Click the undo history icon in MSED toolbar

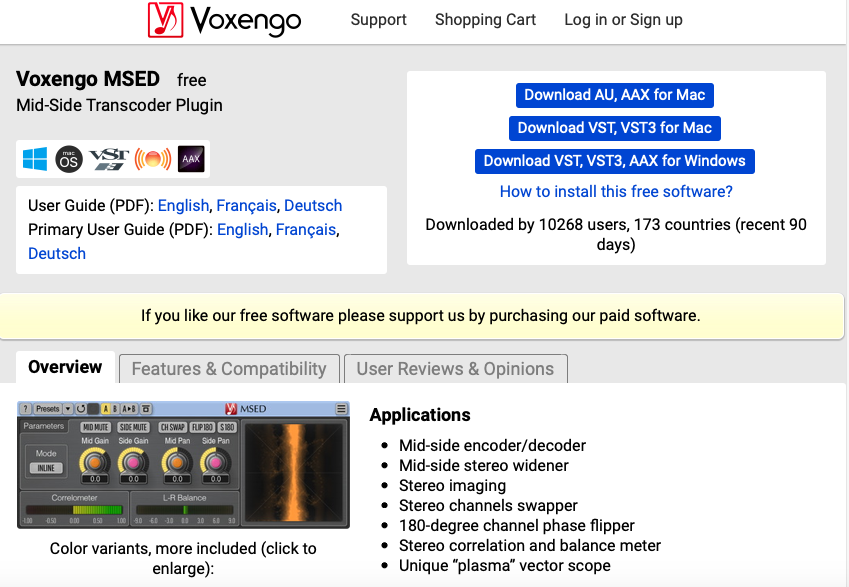pyautogui.click(x=80, y=408)
